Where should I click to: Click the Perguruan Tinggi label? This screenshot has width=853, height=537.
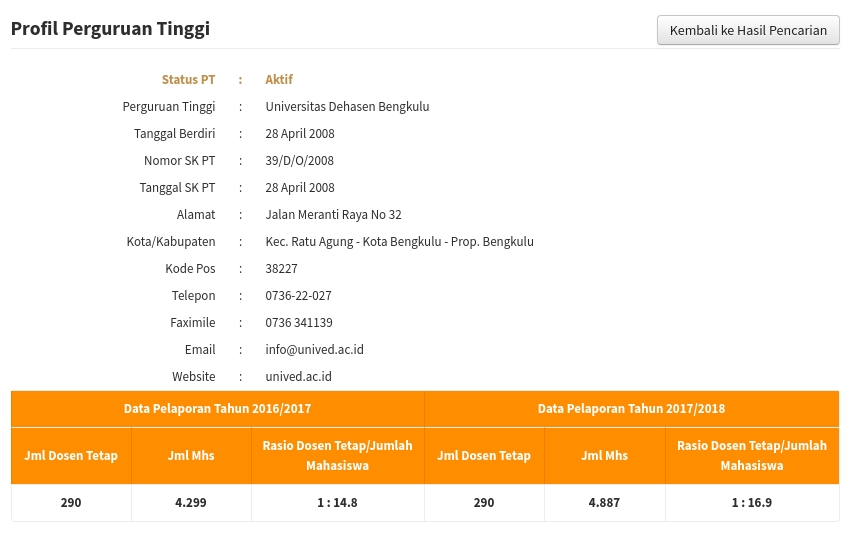169,107
